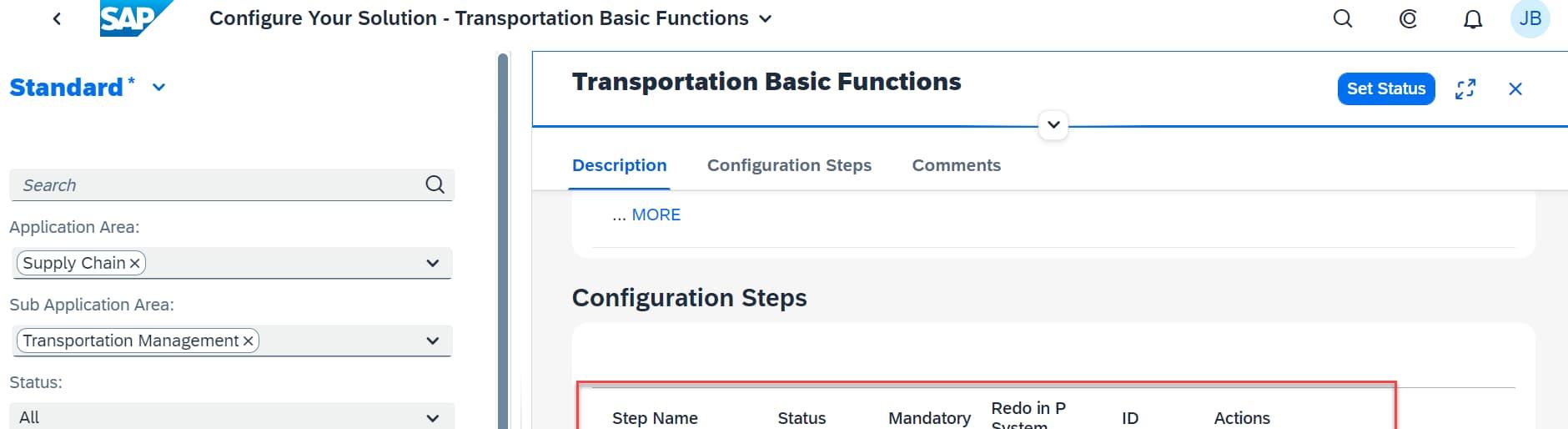The image size is (1568, 429).
Task: Click the MORE link in description
Action: [x=656, y=214]
